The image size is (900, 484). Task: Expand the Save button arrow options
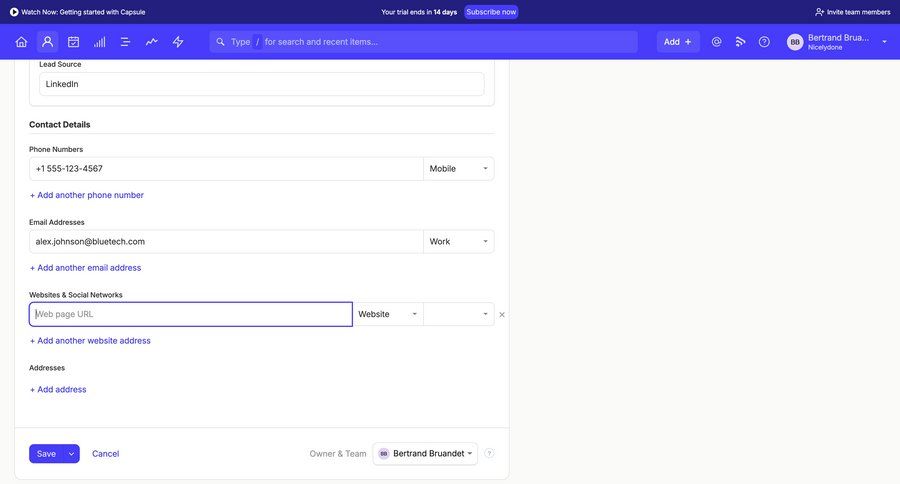71,454
